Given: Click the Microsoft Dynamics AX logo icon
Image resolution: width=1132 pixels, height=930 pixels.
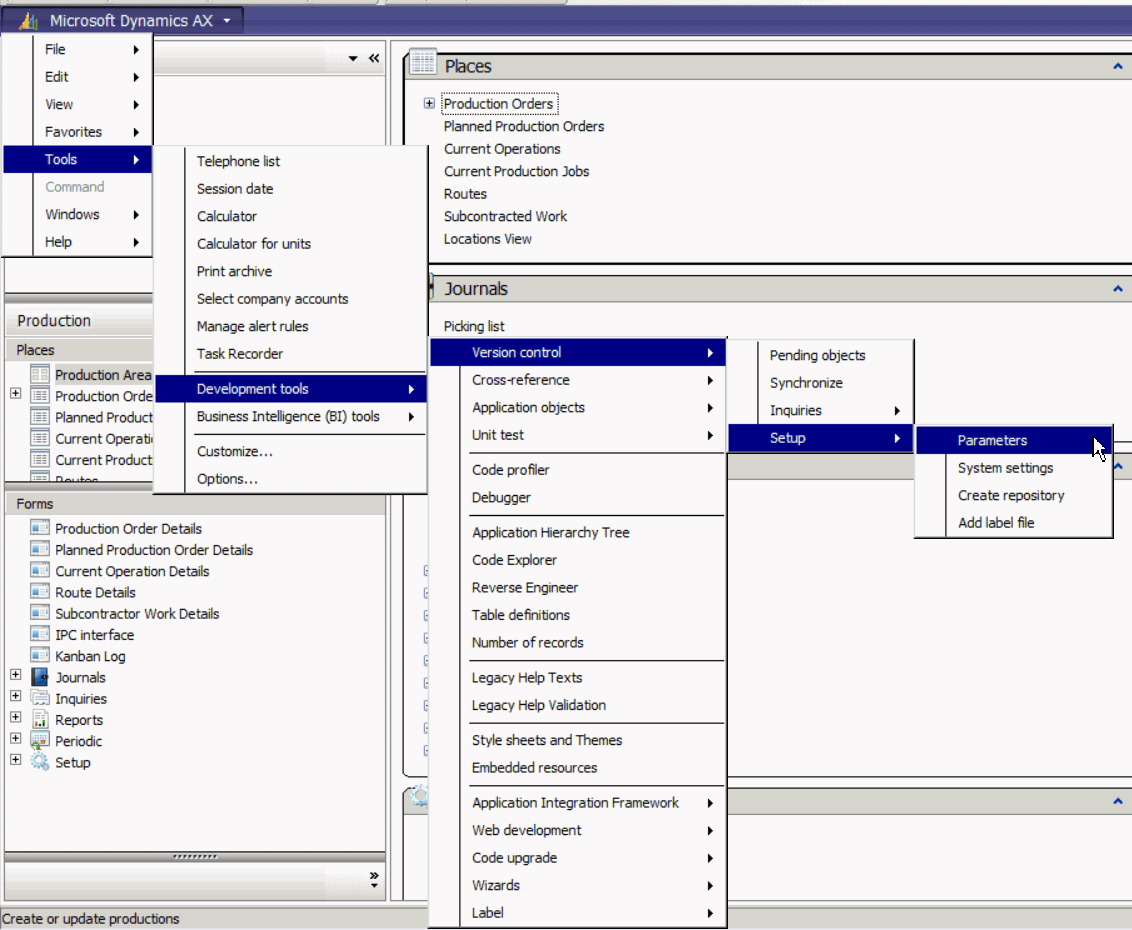Looking at the screenshot, I should pyautogui.click(x=28, y=21).
